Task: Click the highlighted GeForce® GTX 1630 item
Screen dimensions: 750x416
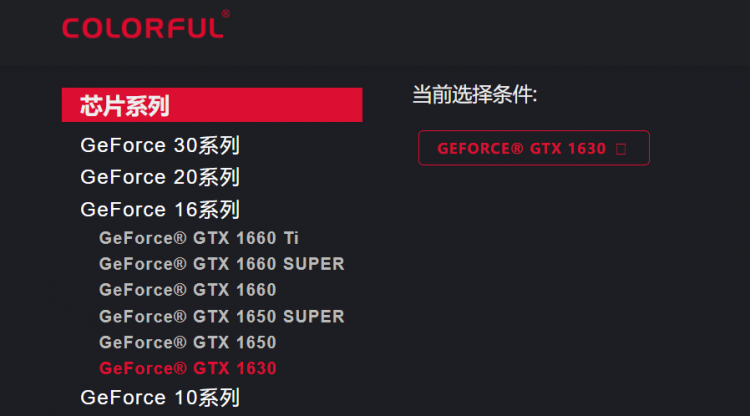Action: pos(187,368)
